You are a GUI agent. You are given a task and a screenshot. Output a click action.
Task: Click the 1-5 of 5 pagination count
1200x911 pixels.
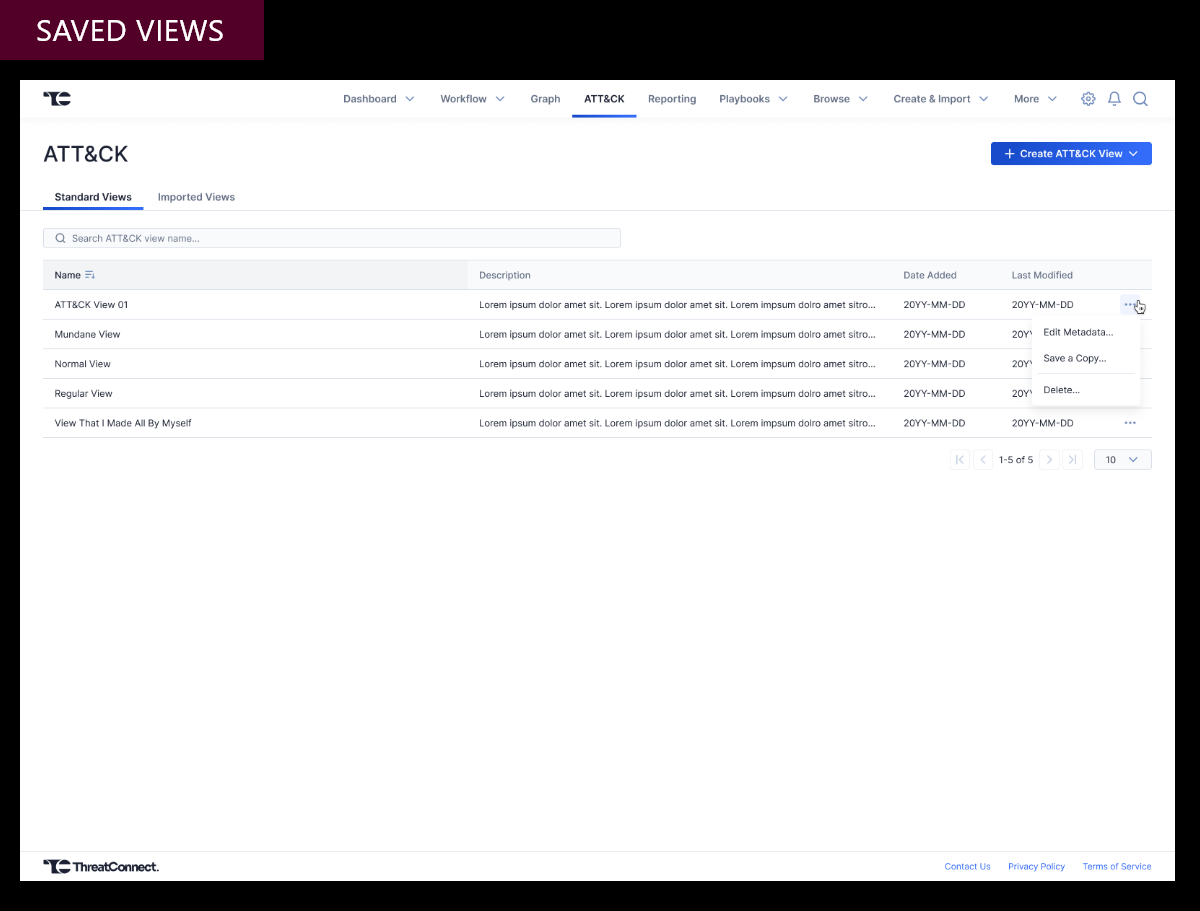point(1016,460)
